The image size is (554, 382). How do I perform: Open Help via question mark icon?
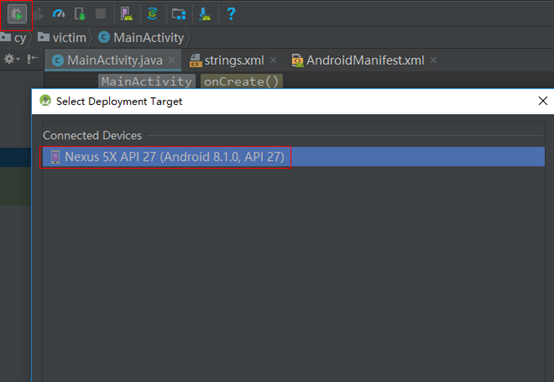(231, 14)
